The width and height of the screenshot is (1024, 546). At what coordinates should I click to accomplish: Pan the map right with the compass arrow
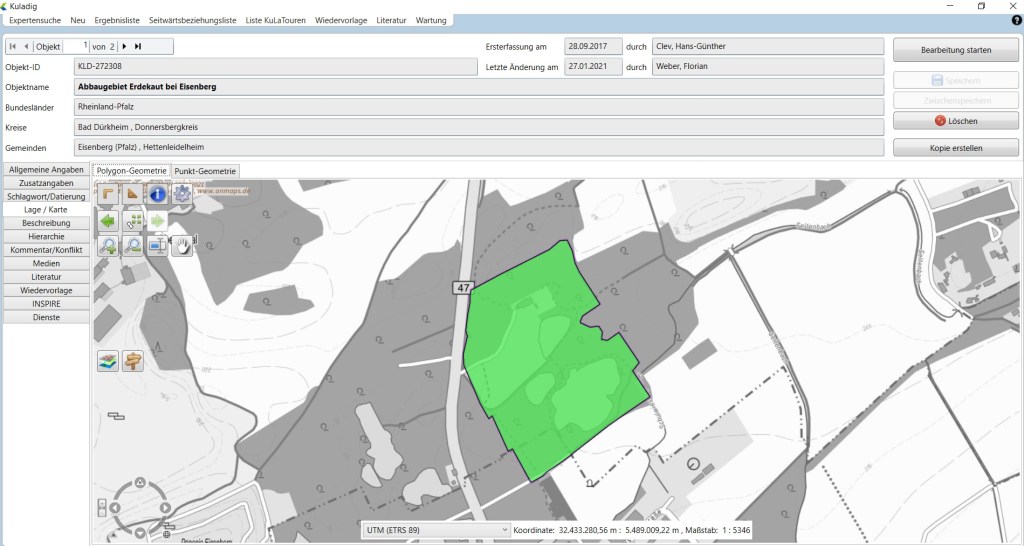click(x=165, y=508)
